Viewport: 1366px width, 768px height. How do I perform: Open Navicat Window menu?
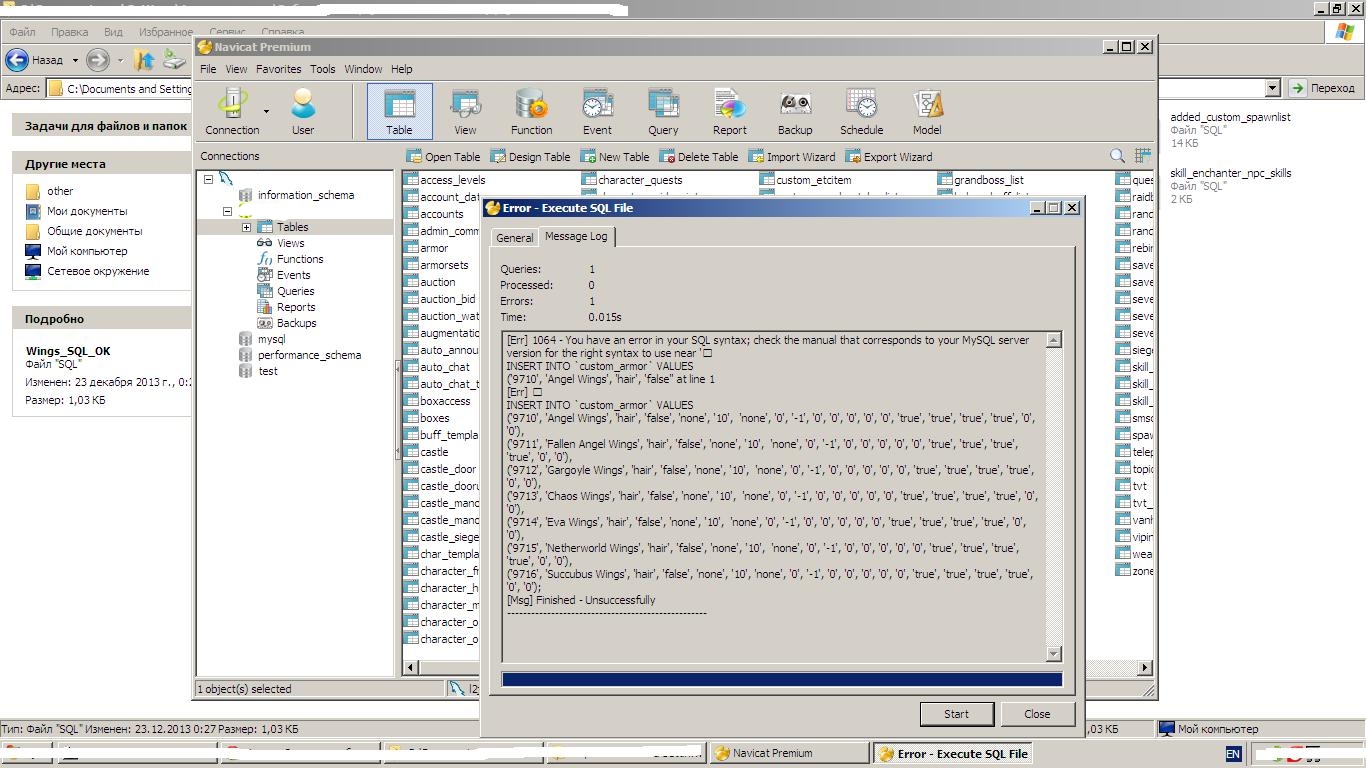(x=363, y=69)
